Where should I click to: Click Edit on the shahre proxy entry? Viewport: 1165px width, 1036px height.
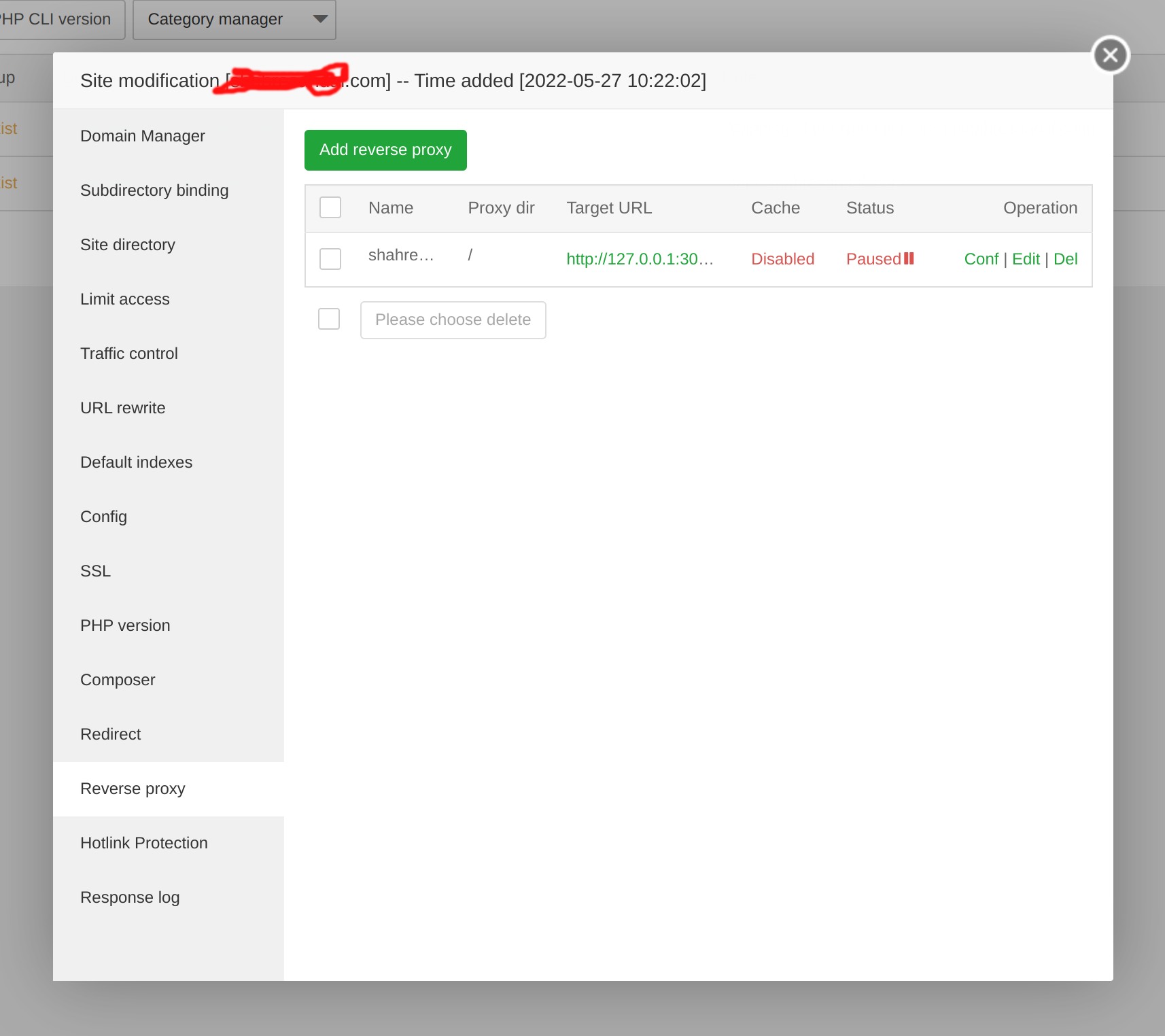(x=1026, y=259)
